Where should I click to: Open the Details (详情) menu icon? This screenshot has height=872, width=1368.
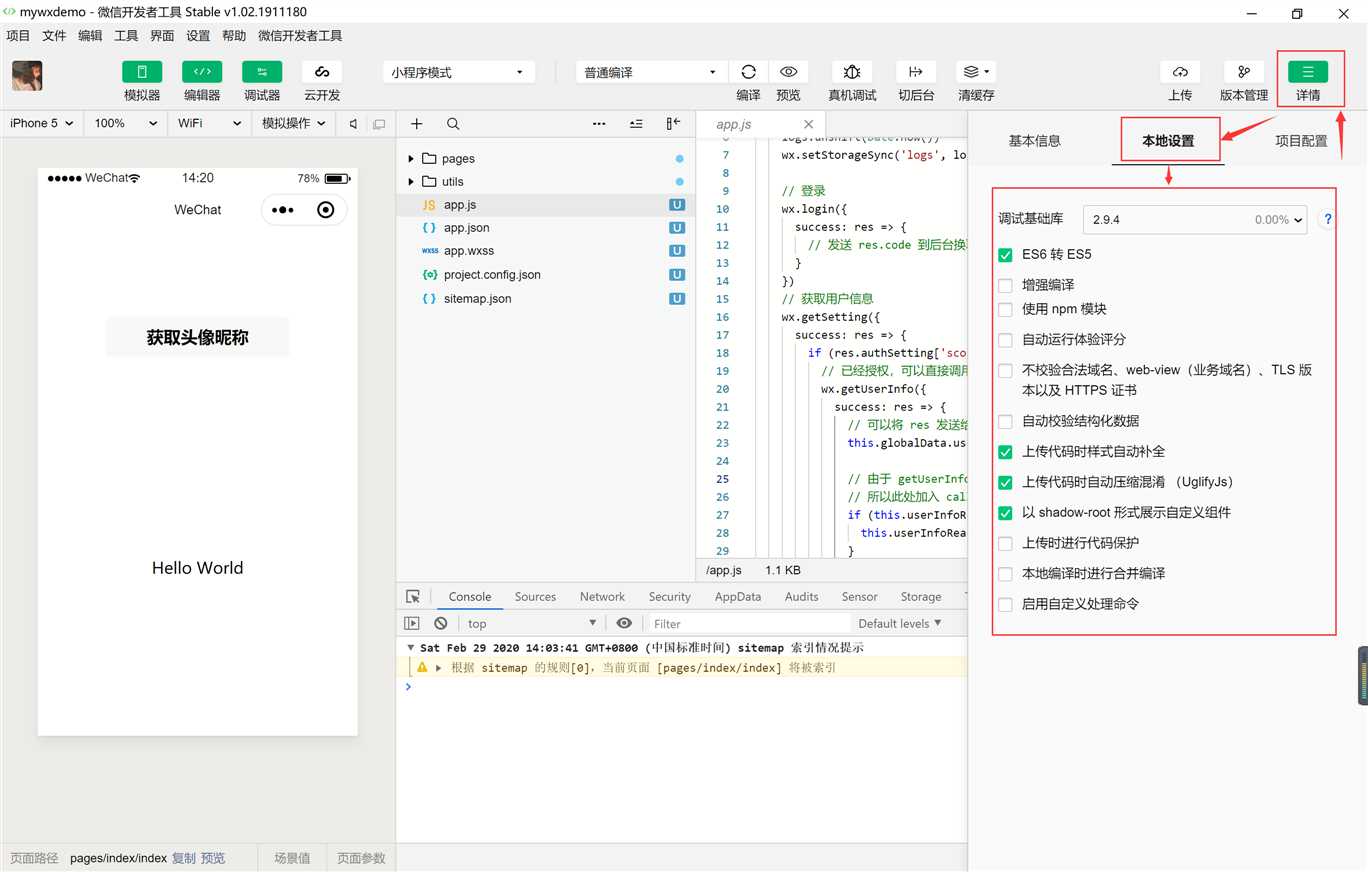[x=1308, y=72]
